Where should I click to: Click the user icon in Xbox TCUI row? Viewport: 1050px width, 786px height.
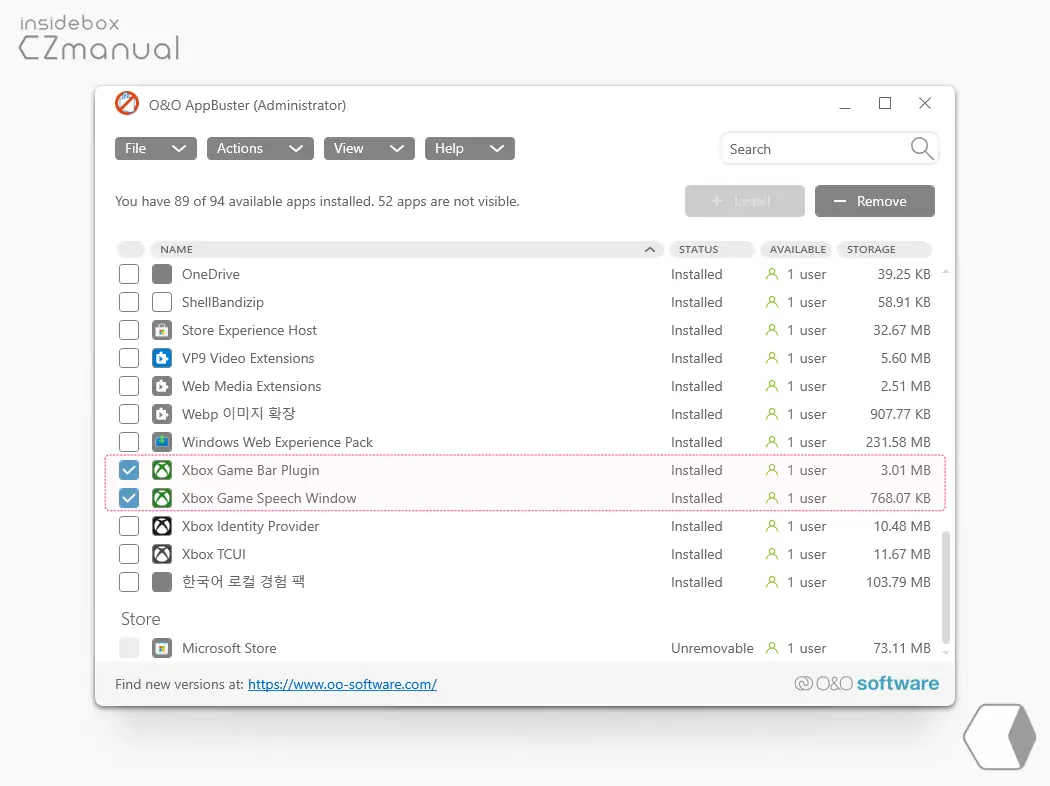click(772, 554)
